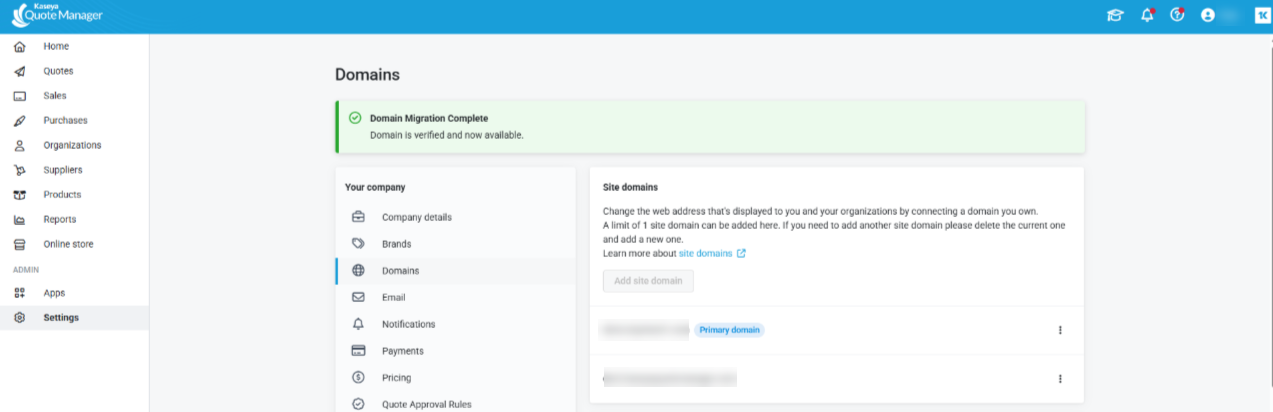This screenshot has width=1273, height=412.
Task: Open the training graduation cap icon
Action: click(x=1114, y=15)
